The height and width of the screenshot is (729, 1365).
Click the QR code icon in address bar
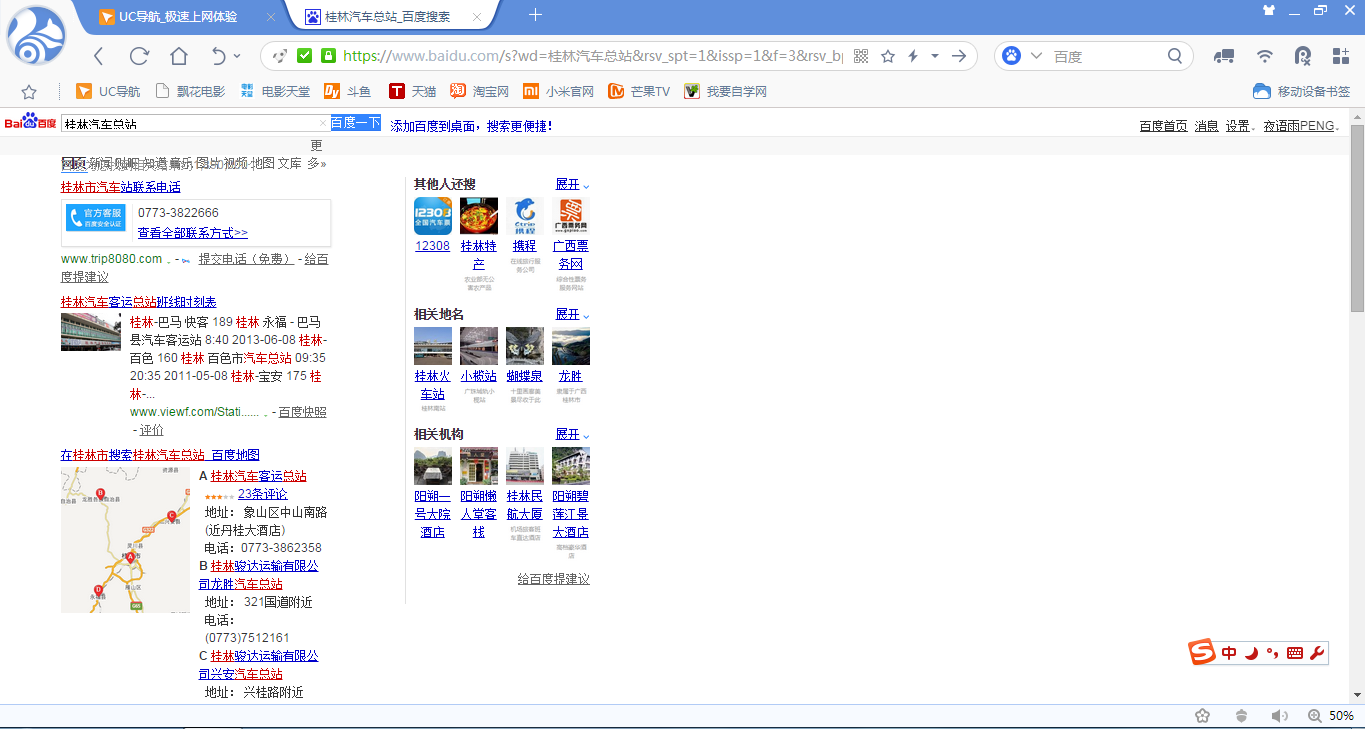[861, 56]
